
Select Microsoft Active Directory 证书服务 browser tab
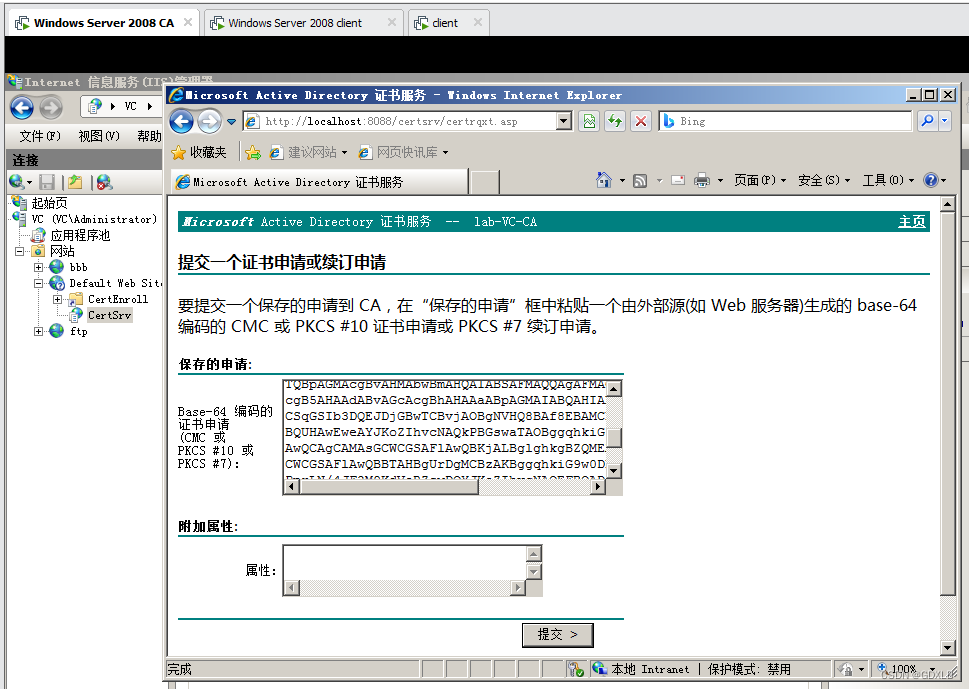[319, 182]
